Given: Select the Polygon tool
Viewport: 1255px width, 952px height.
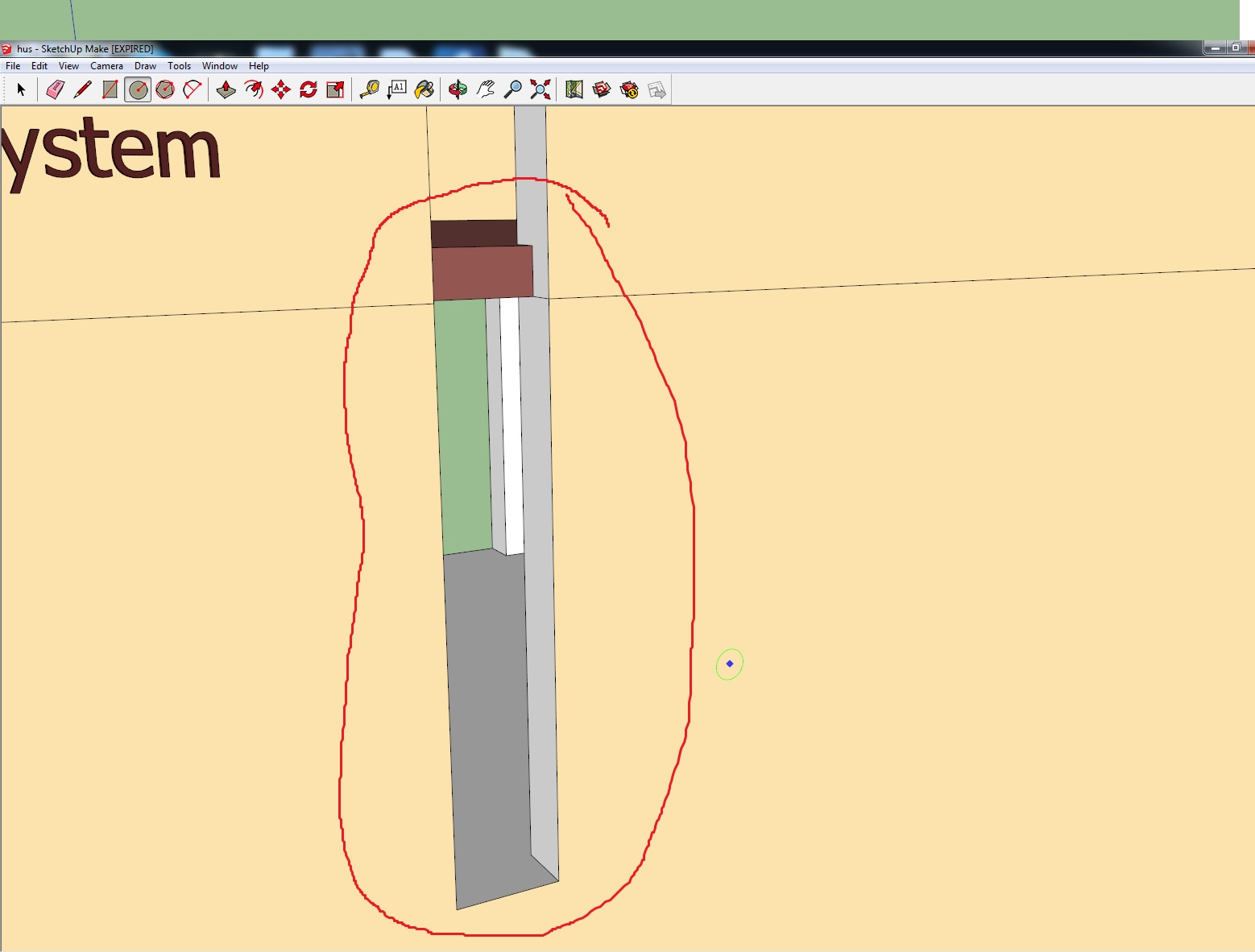Looking at the screenshot, I should 165,89.
